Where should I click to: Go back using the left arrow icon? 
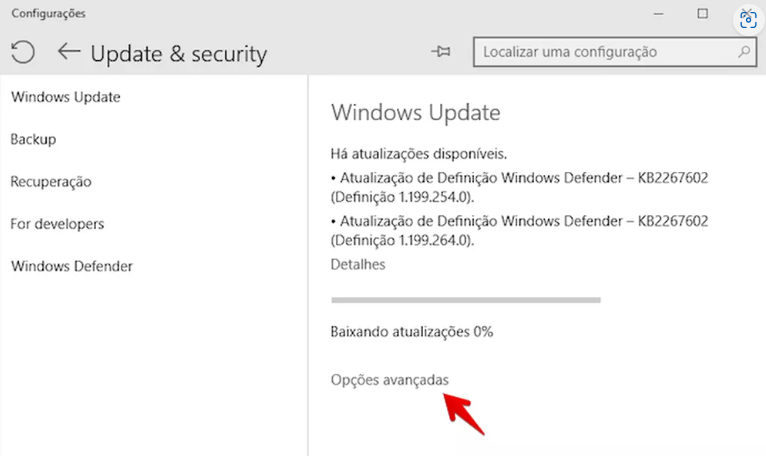point(69,51)
